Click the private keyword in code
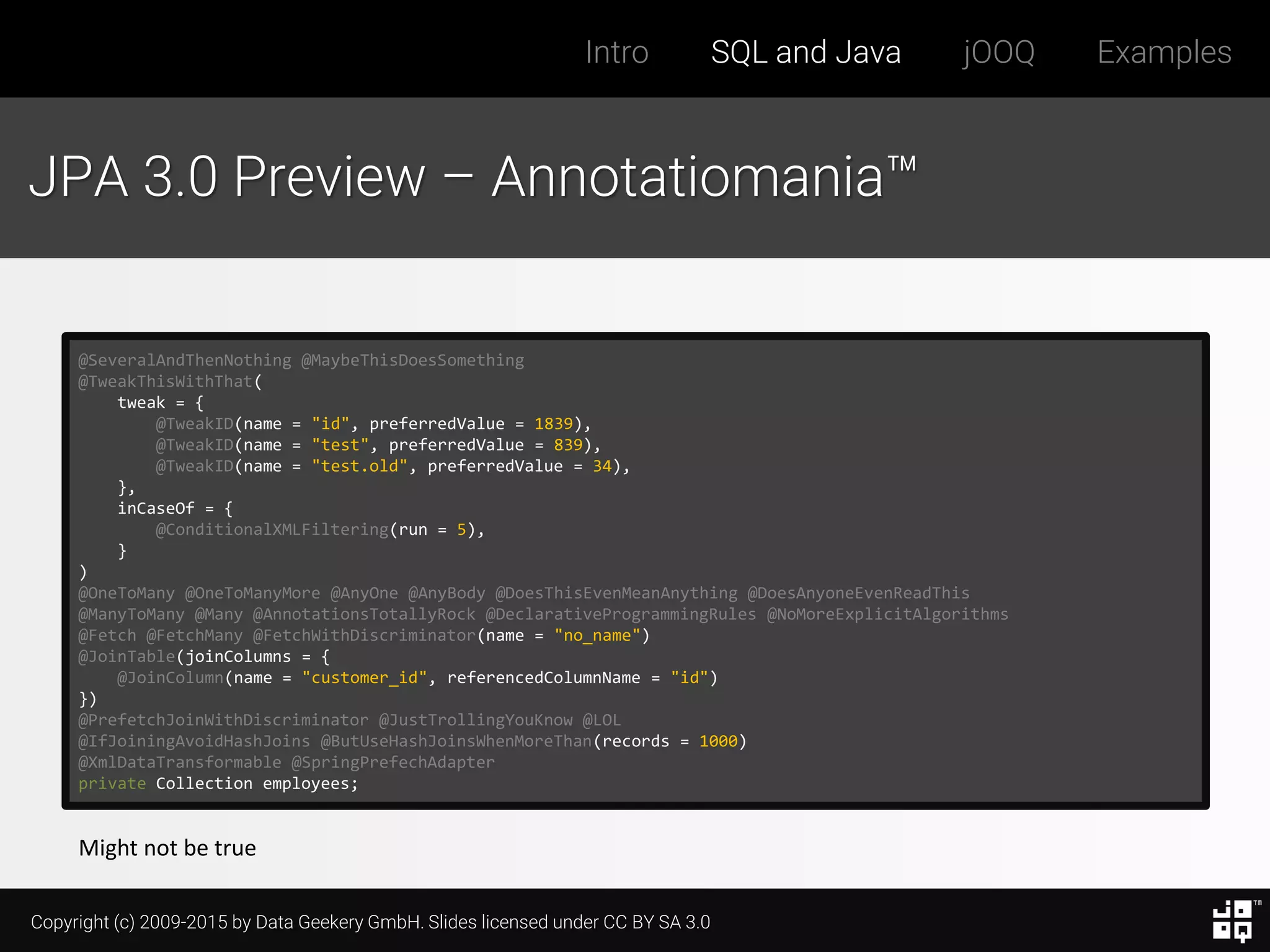This screenshot has width=1270, height=952. tap(112, 784)
